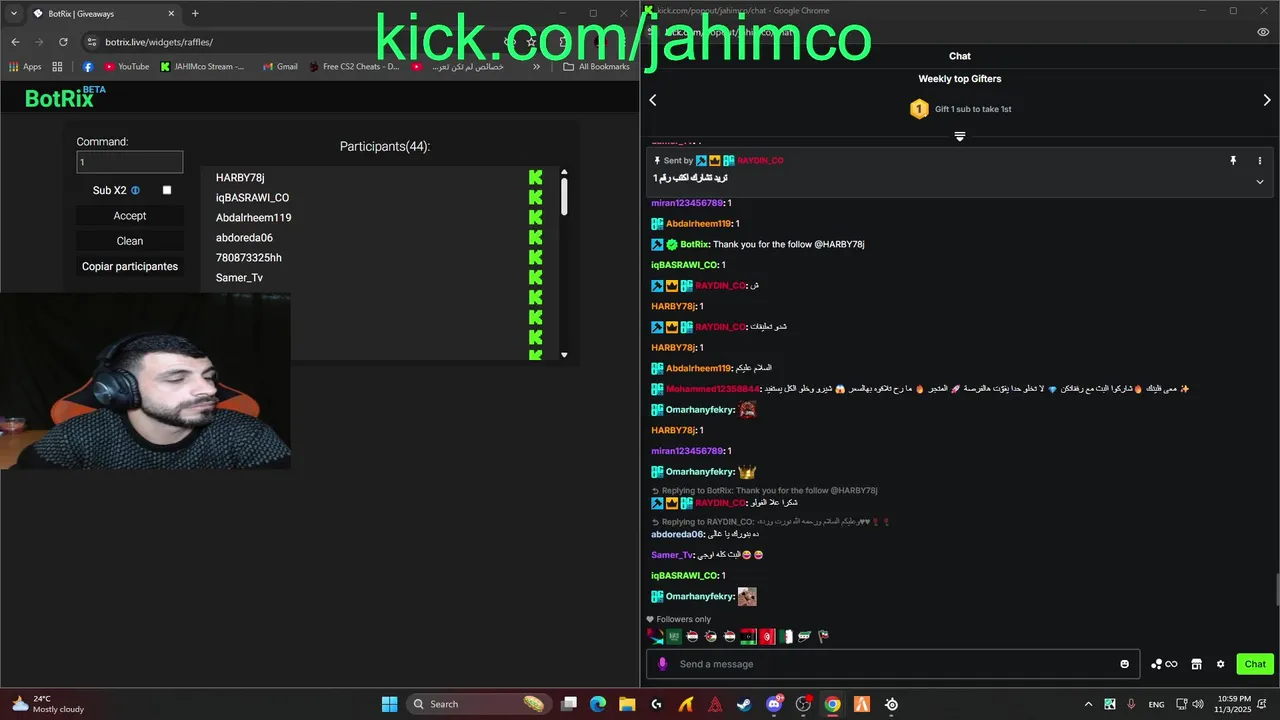The width and height of the screenshot is (1280, 720).
Task: Open chat settings gear
Action: 1220,664
